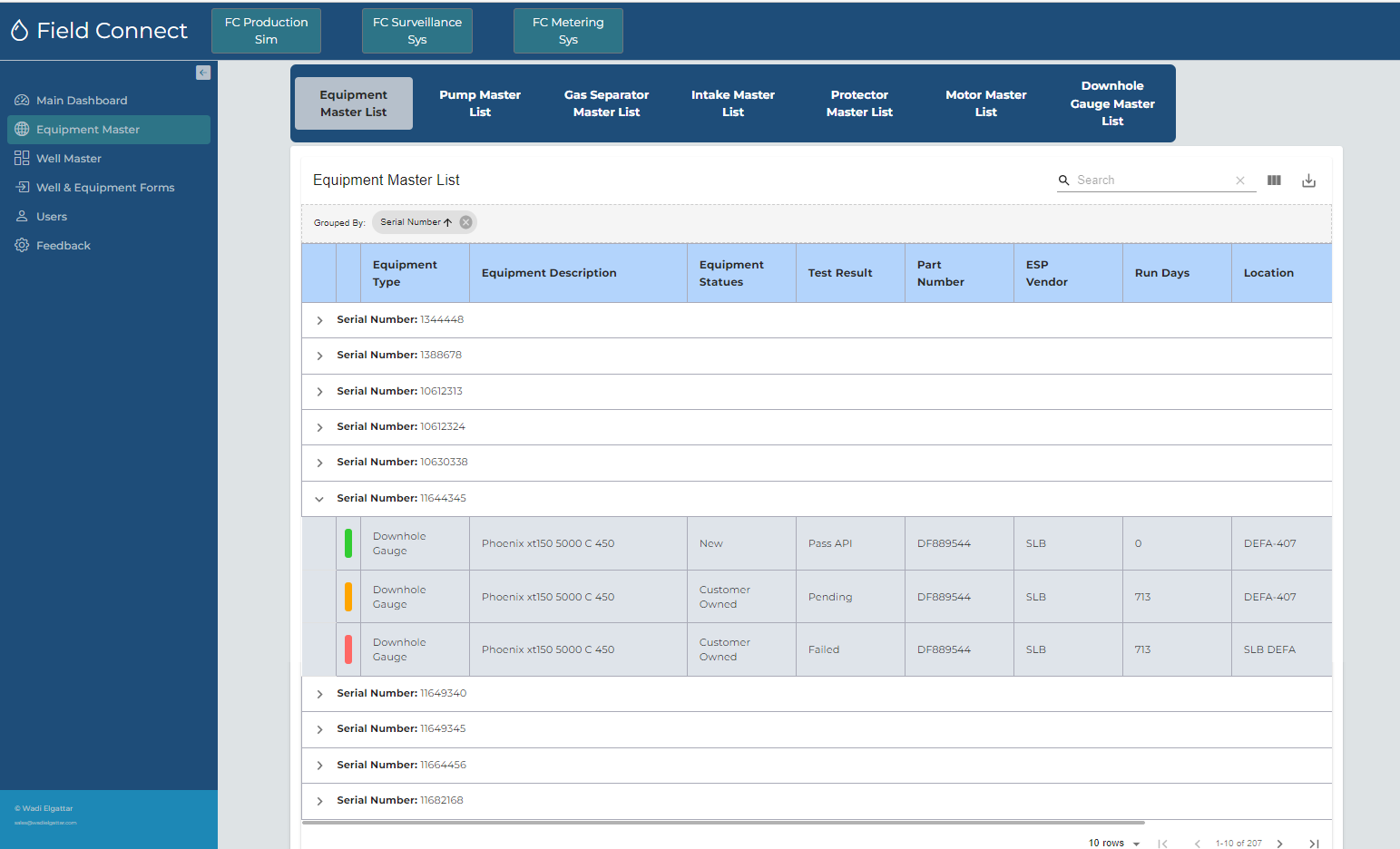
Task: Click the orange status indicator on Pending row
Action: (x=348, y=597)
